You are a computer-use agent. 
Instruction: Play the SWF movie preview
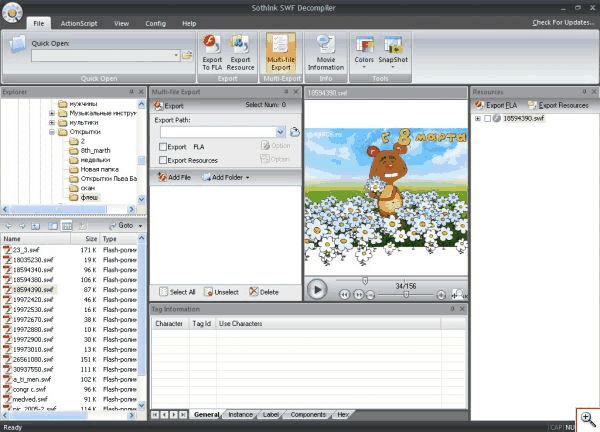[x=317, y=290]
